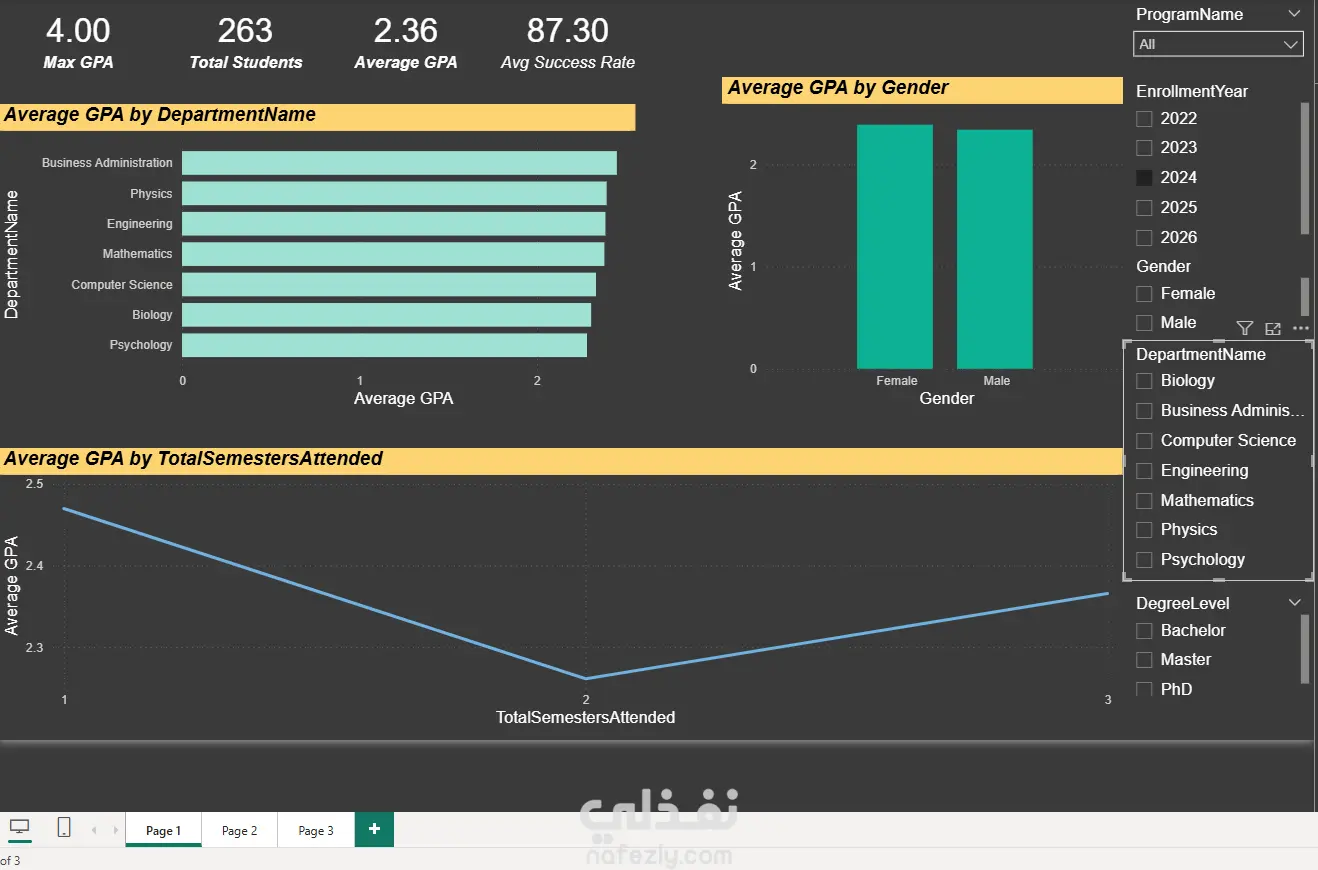Select the Average GPA card value 2.36
The height and width of the screenshot is (870, 1318).
(x=406, y=31)
